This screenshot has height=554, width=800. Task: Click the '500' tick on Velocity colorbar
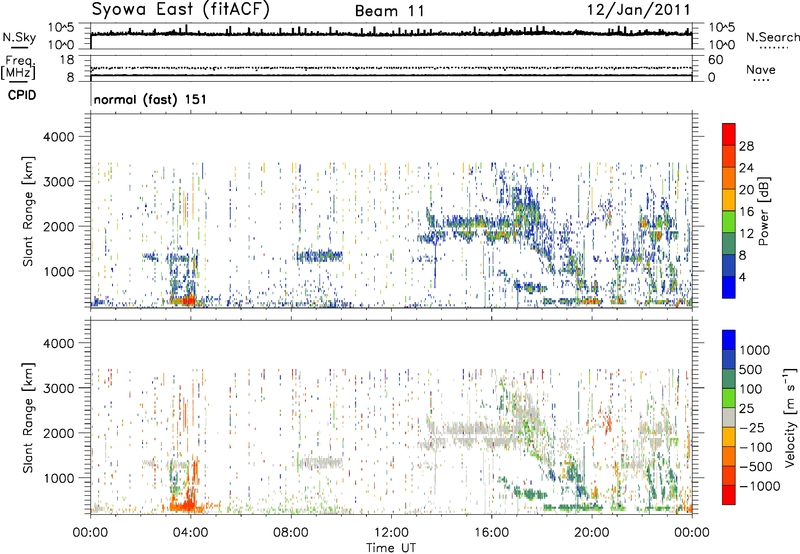pyautogui.click(x=750, y=370)
